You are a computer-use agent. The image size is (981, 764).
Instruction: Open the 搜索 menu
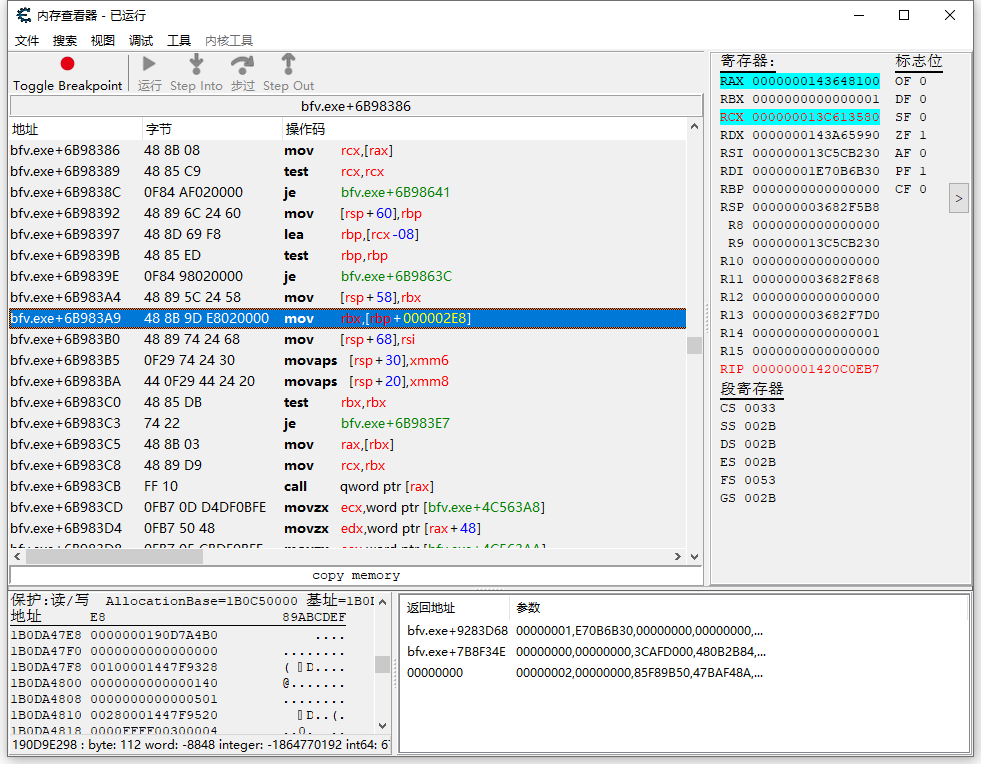tap(64, 41)
